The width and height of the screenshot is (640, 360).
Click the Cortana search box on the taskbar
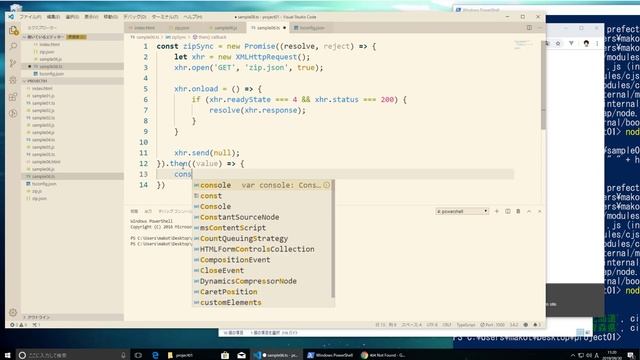[73, 355]
